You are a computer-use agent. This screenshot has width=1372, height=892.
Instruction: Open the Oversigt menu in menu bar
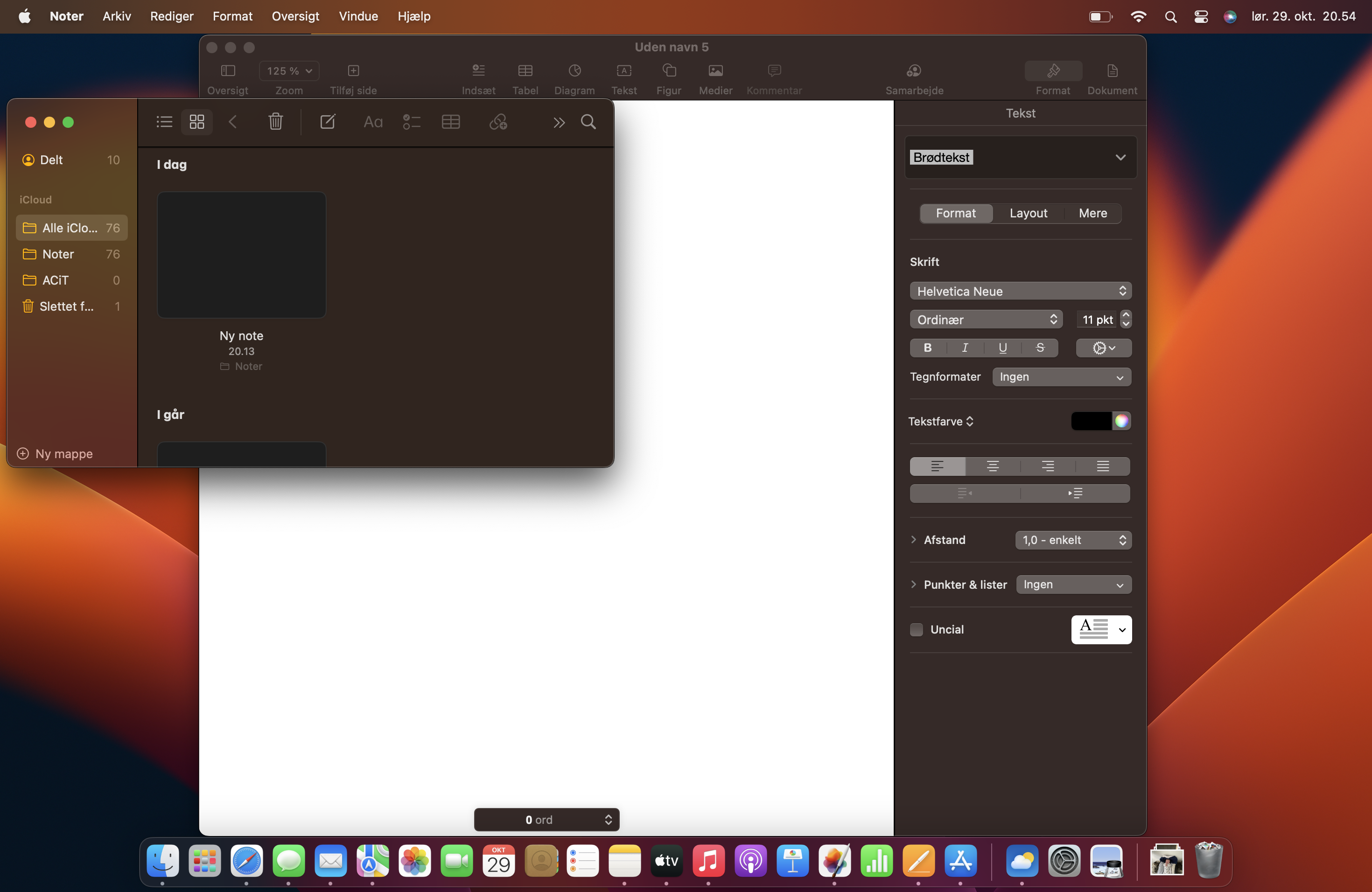coord(295,16)
